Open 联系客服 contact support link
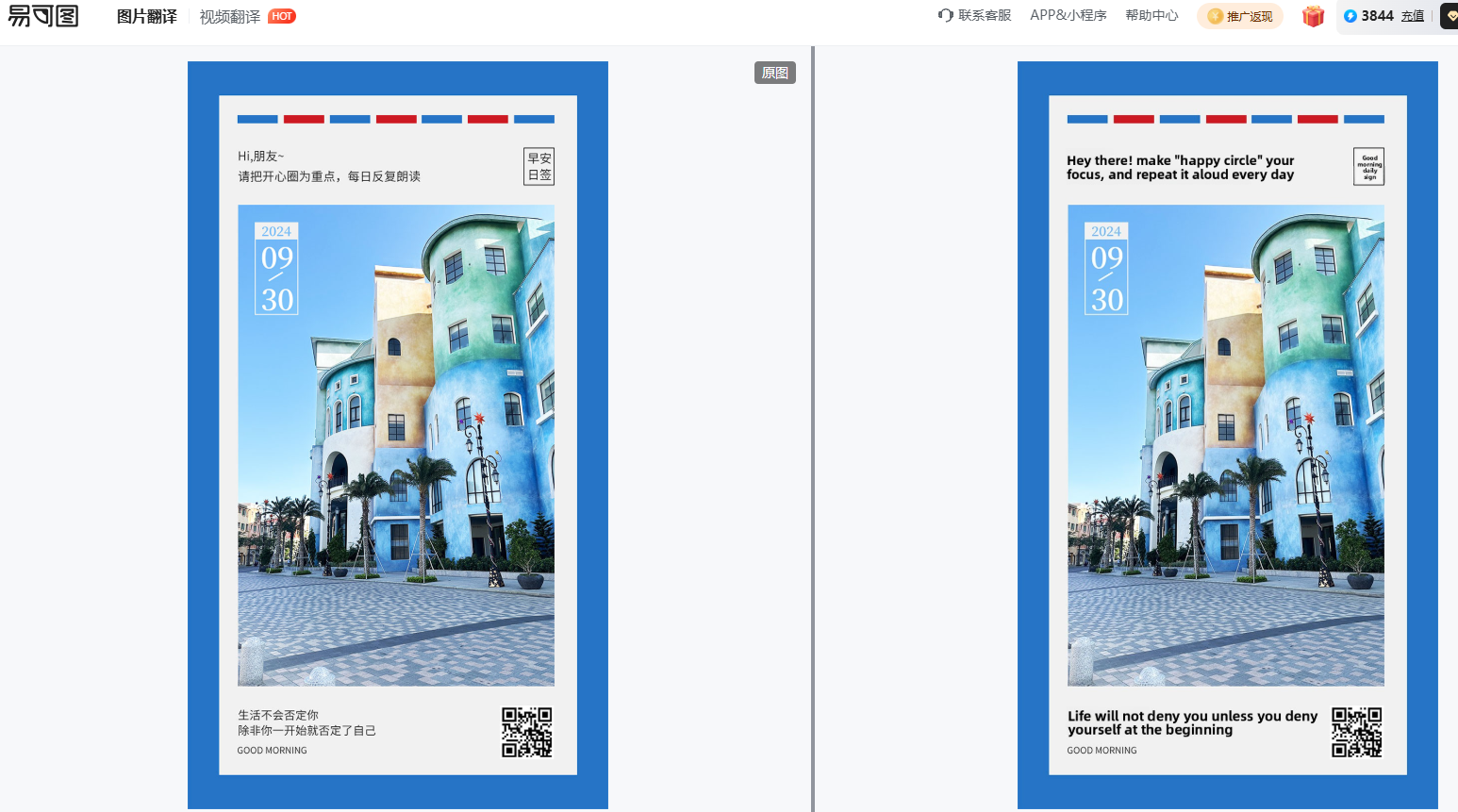This screenshot has width=1458, height=812. tap(985, 16)
